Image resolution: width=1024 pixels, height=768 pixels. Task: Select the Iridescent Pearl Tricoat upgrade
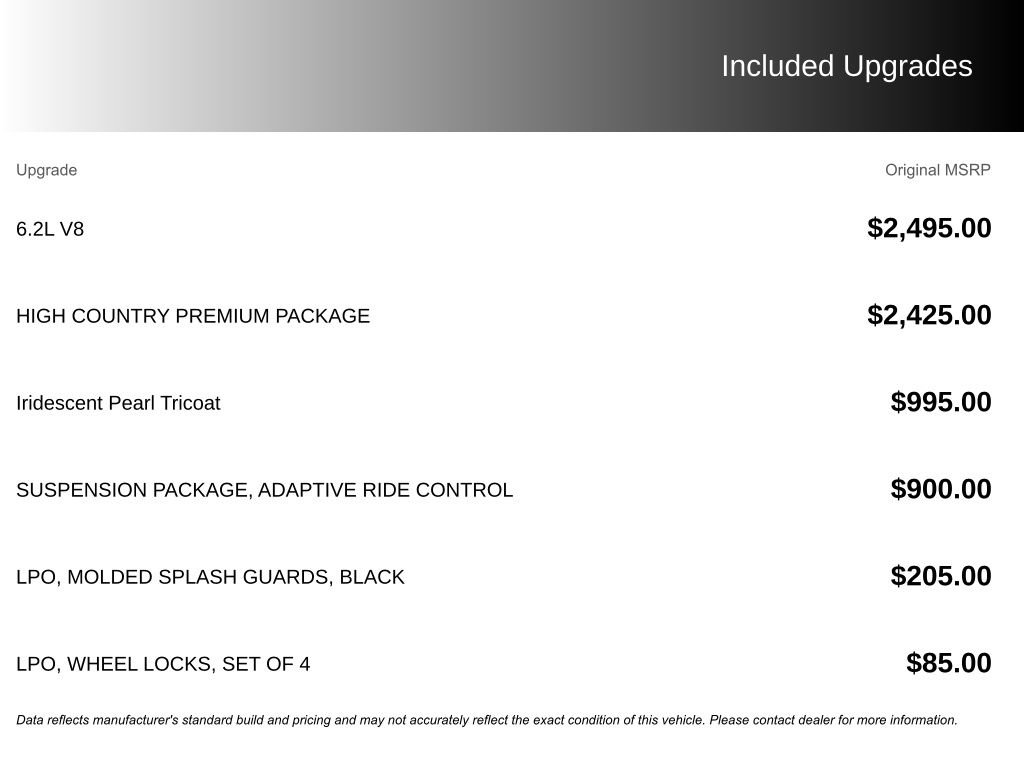pos(118,403)
